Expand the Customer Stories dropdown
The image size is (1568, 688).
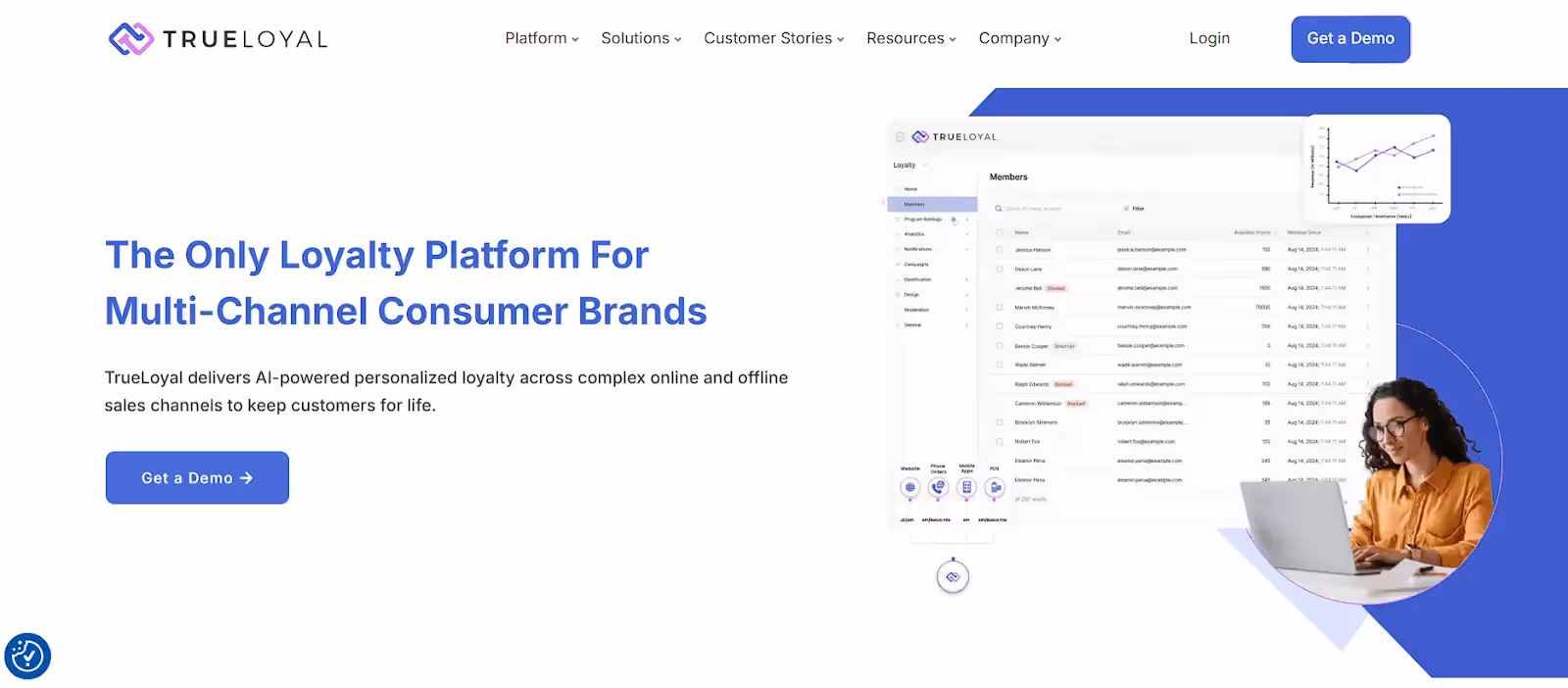point(774,38)
